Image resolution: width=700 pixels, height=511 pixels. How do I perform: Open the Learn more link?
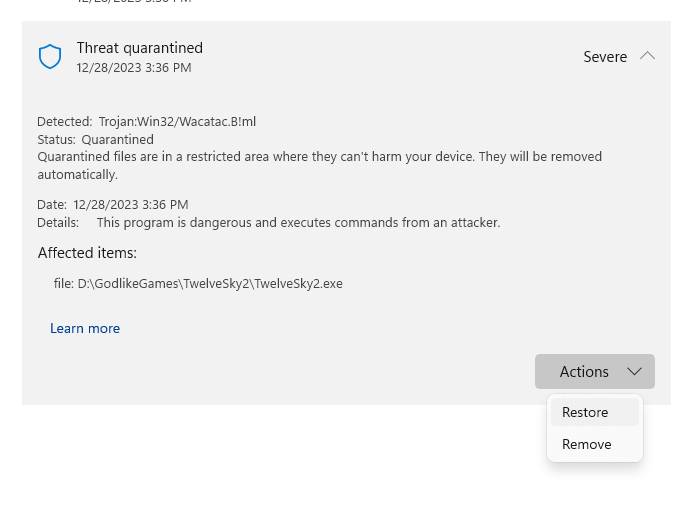coord(85,328)
